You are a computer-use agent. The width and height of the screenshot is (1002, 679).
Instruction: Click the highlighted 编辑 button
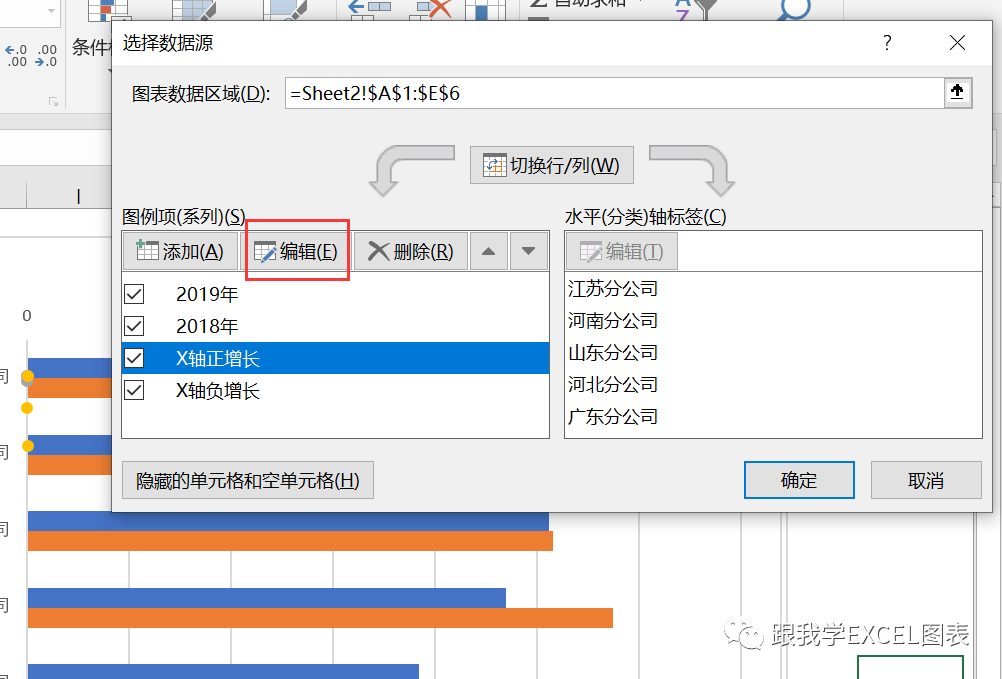[x=297, y=251]
